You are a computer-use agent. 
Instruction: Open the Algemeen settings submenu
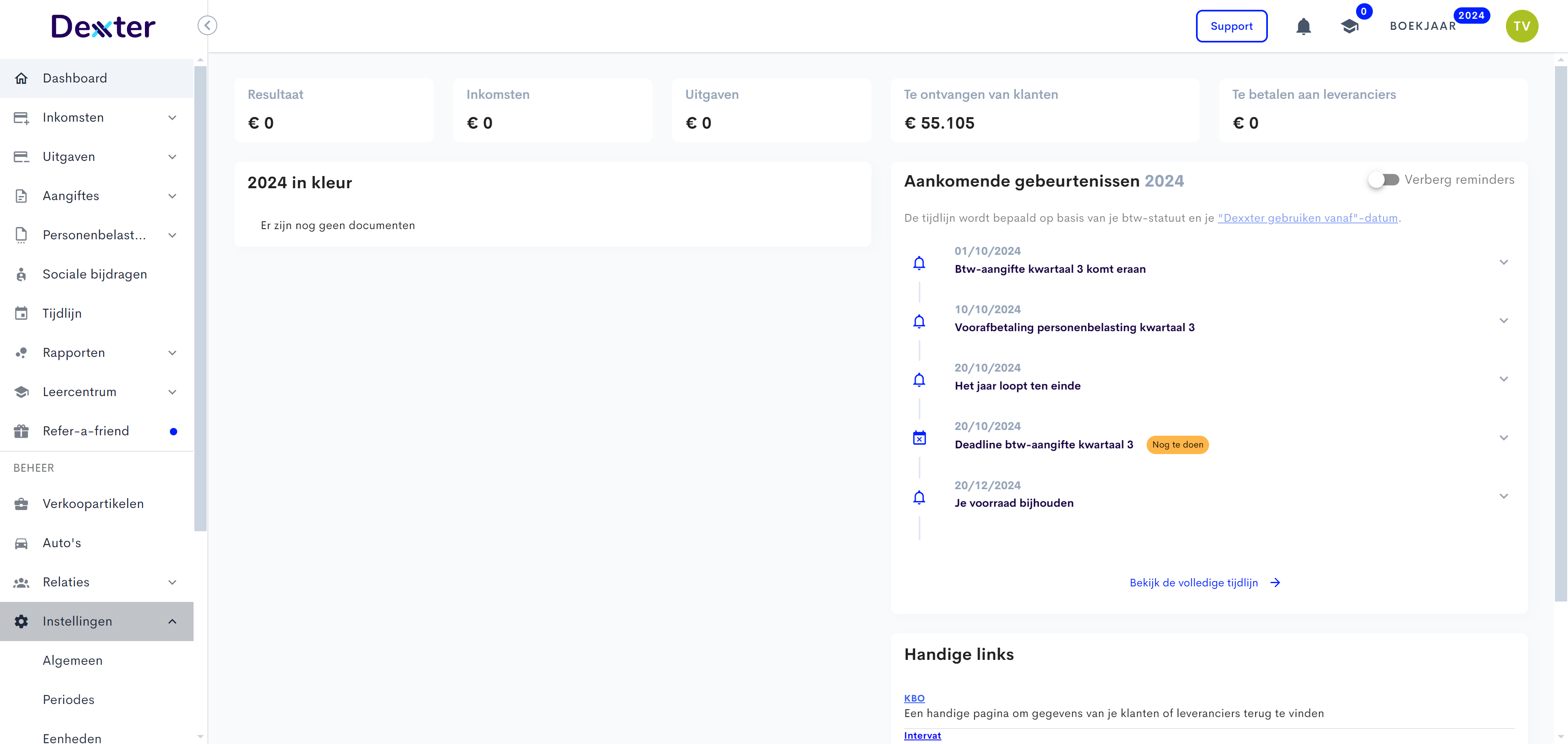point(97,661)
